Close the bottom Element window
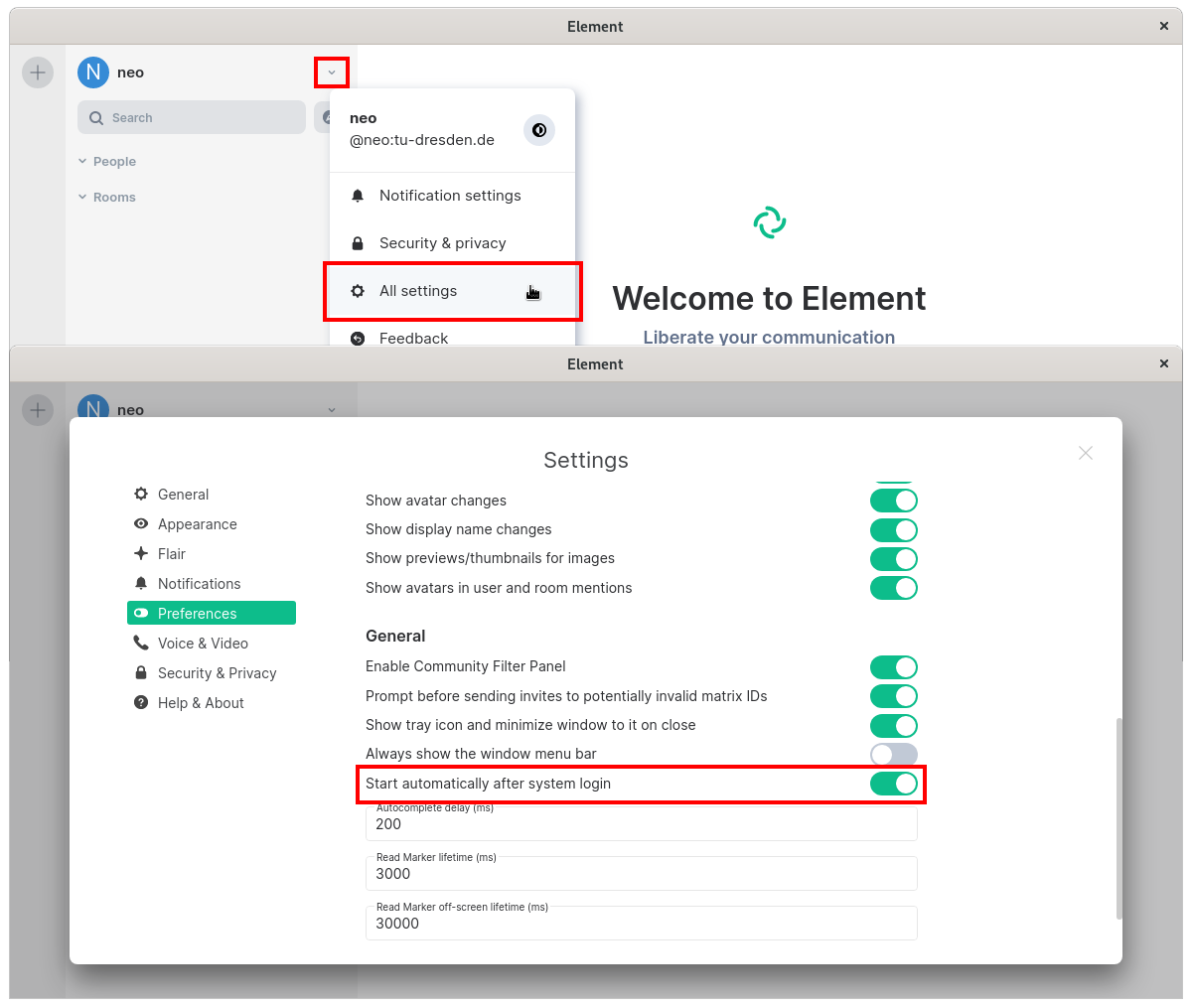 click(x=1164, y=364)
